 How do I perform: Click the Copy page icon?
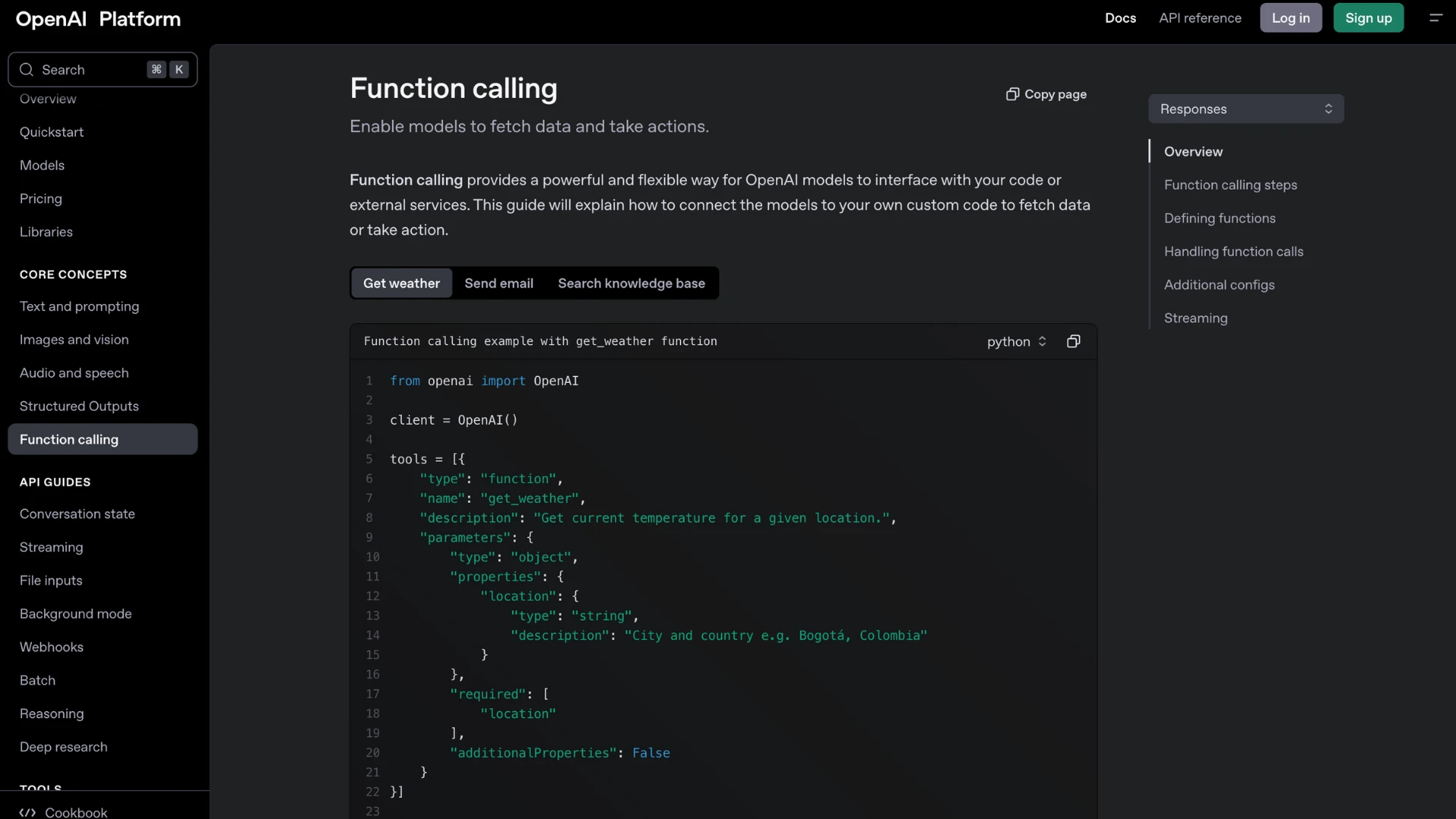[1012, 94]
